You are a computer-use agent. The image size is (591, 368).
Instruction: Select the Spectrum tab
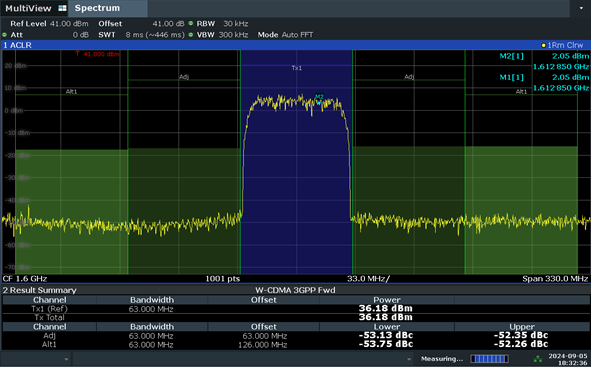[x=107, y=8]
